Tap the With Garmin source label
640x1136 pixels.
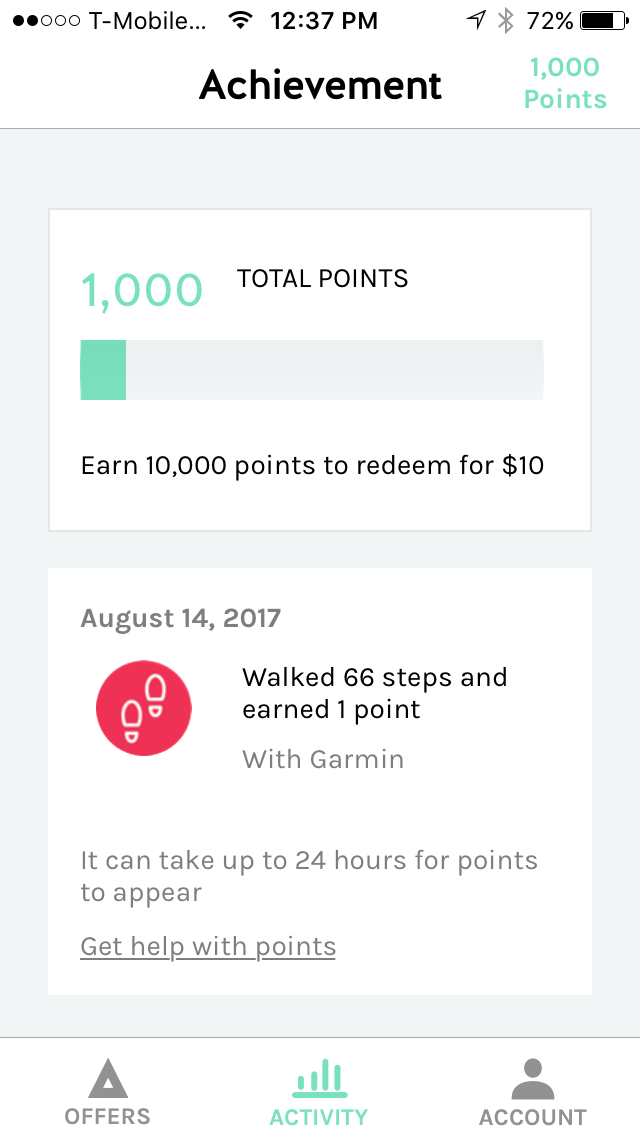[x=323, y=759]
